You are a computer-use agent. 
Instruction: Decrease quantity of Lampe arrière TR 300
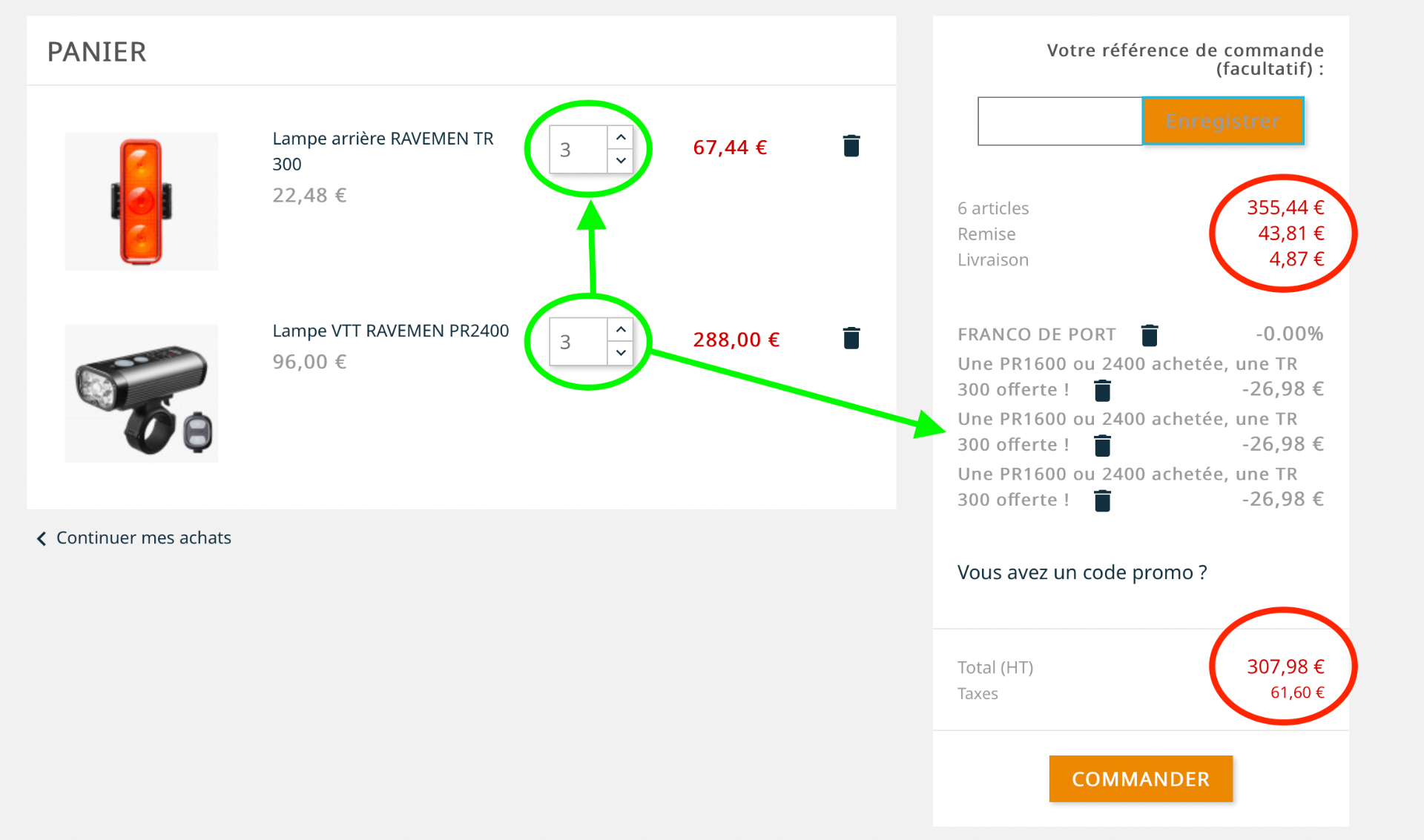621,161
